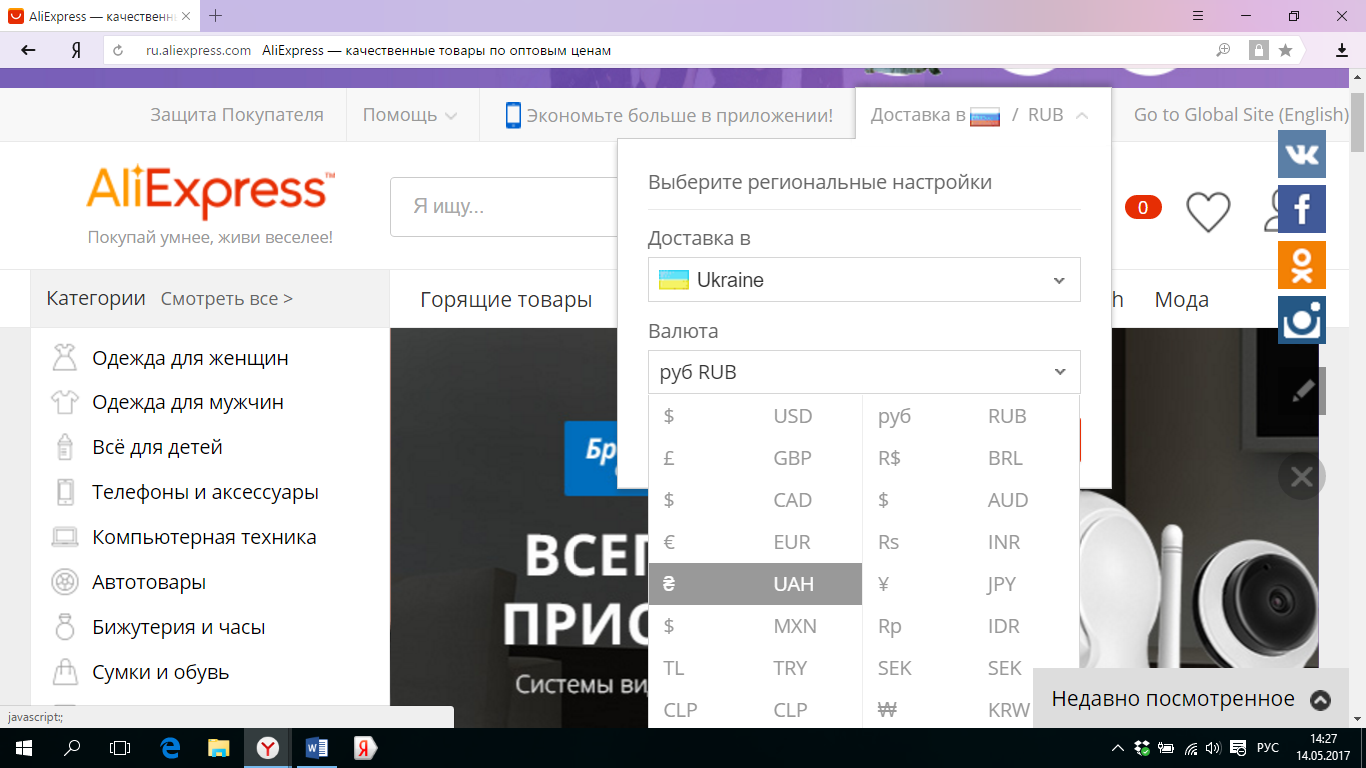Open Мода tab
The image size is (1366, 768).
[x=1182, y=299]
